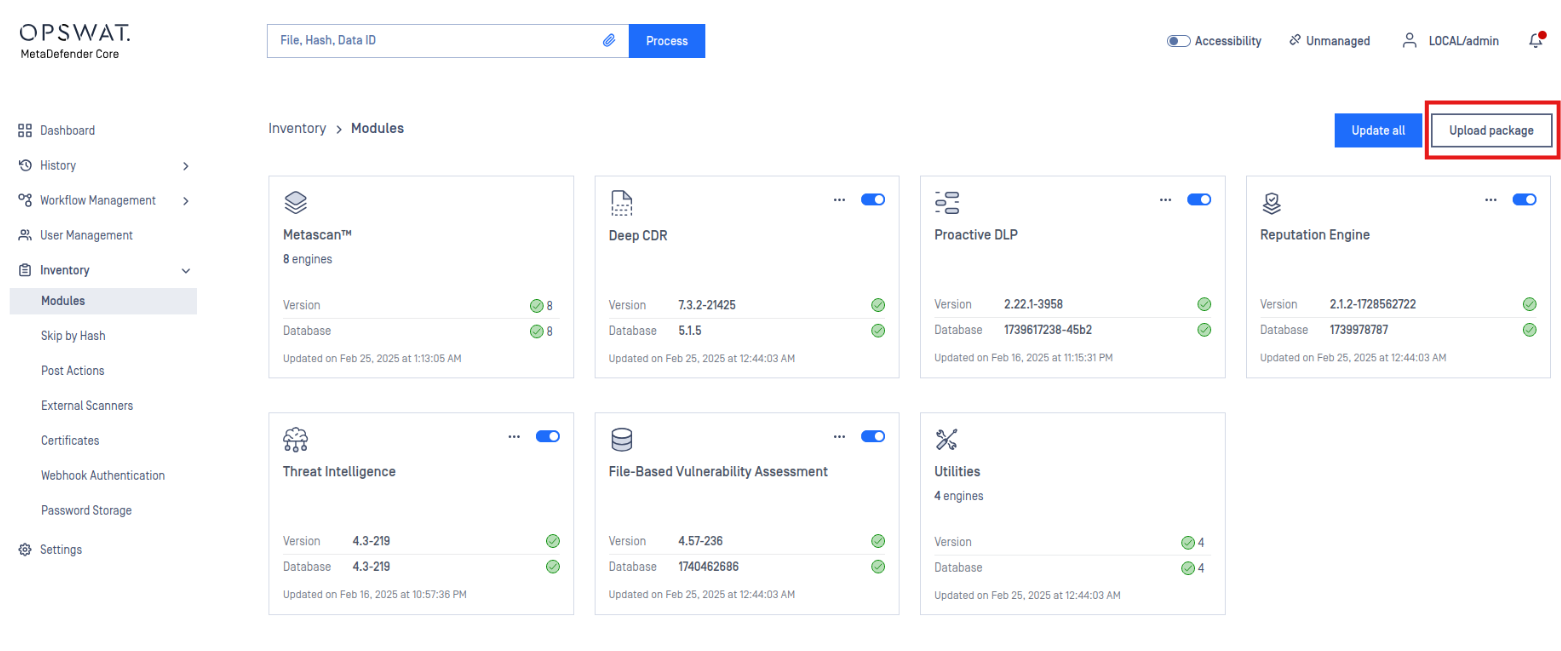The height and width of the screenshot is (651, 1561).
Task: Open Proactive DLP more options menu
Action: click(1166, 200)
